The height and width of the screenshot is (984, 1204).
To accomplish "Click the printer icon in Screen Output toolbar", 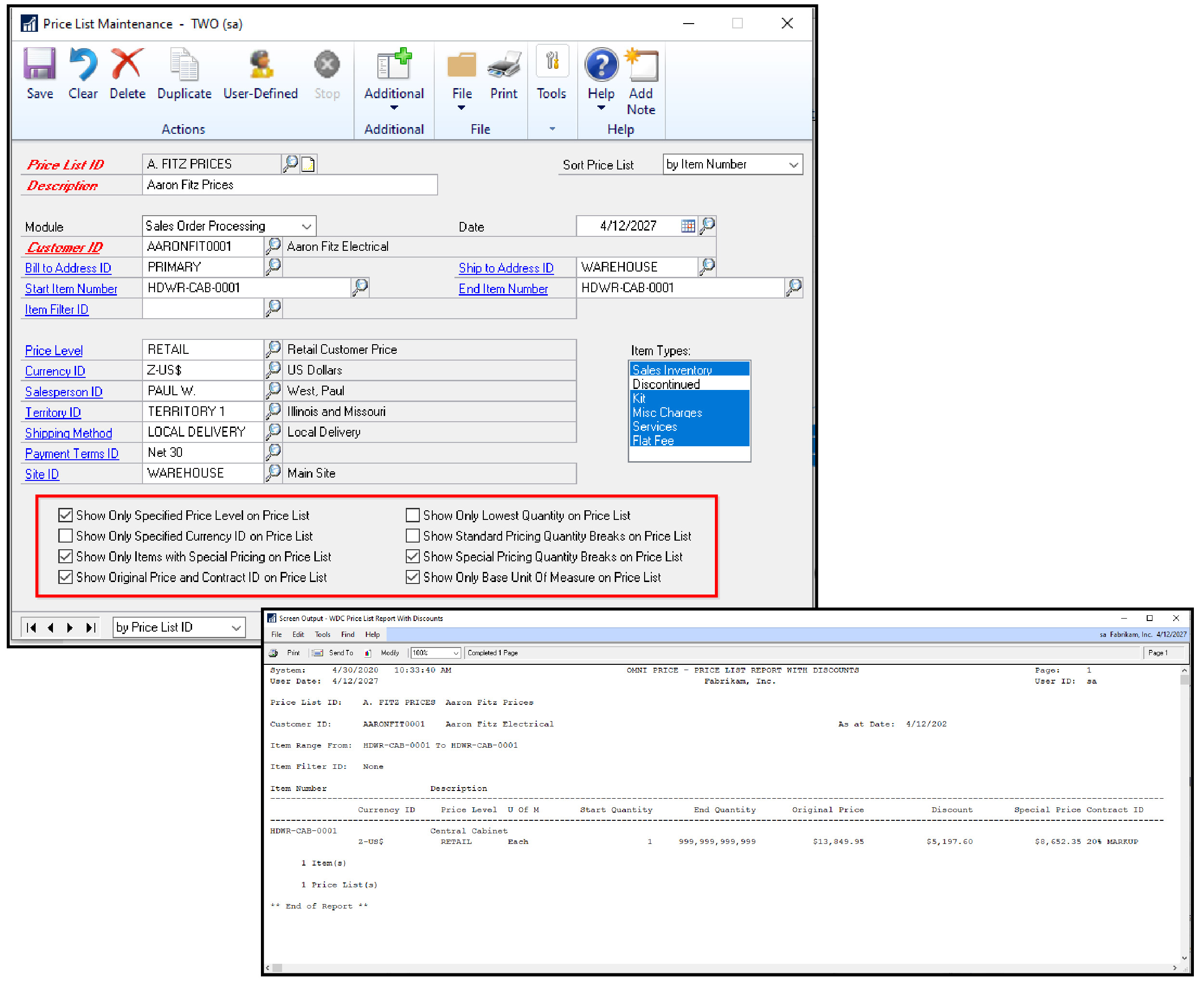I will [273, 652].
